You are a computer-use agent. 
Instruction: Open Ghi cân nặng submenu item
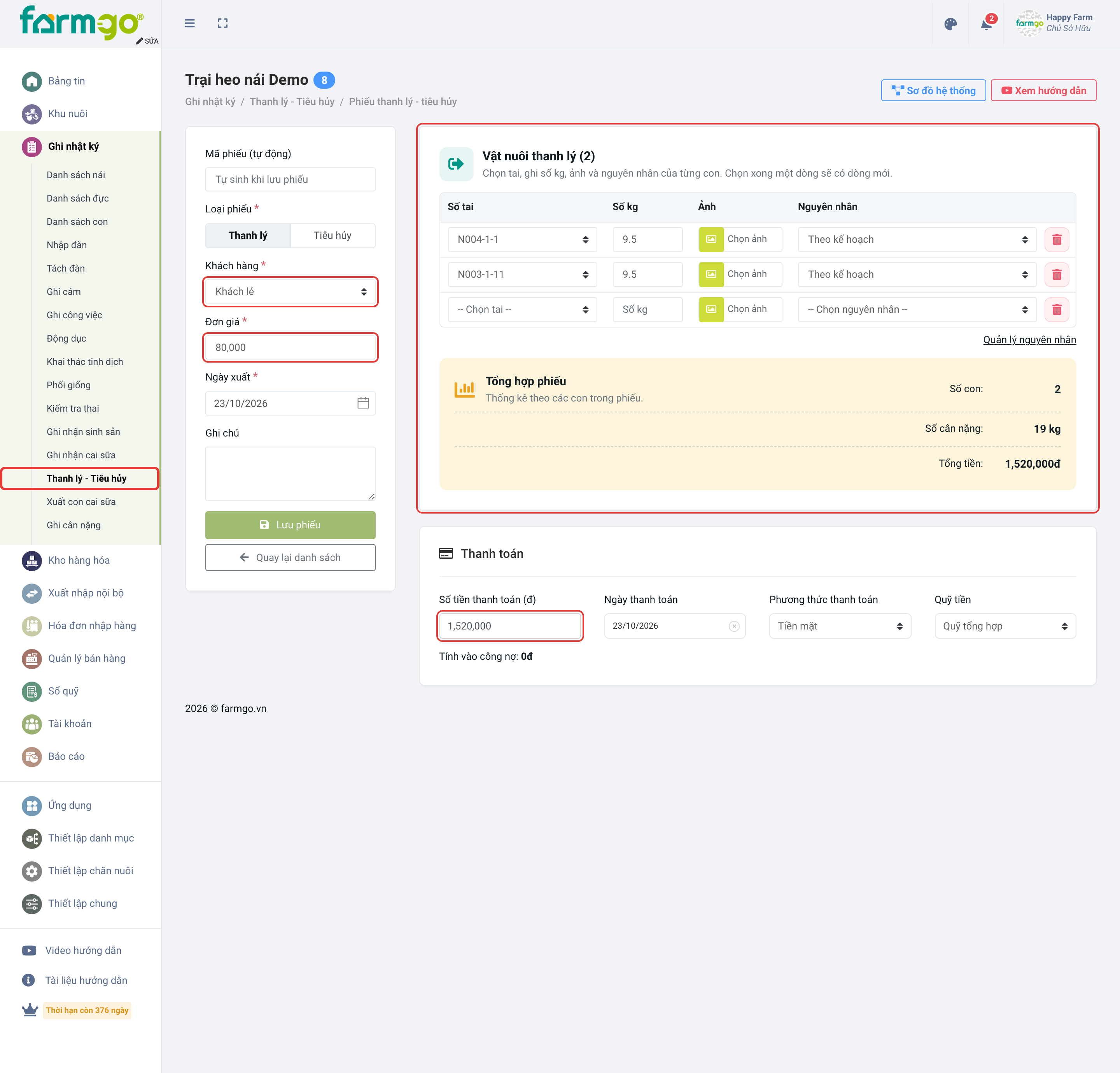point(74,525)
